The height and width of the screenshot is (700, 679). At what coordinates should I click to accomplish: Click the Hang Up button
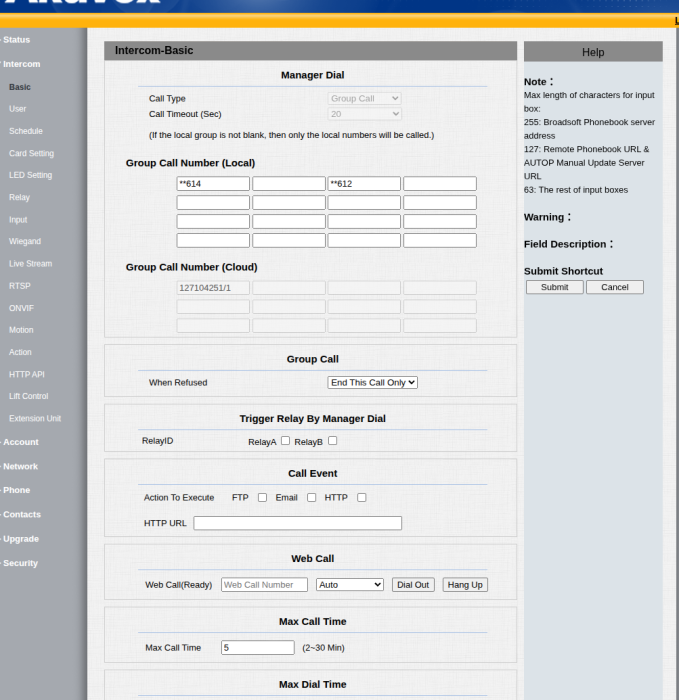[x=465, y=585]
